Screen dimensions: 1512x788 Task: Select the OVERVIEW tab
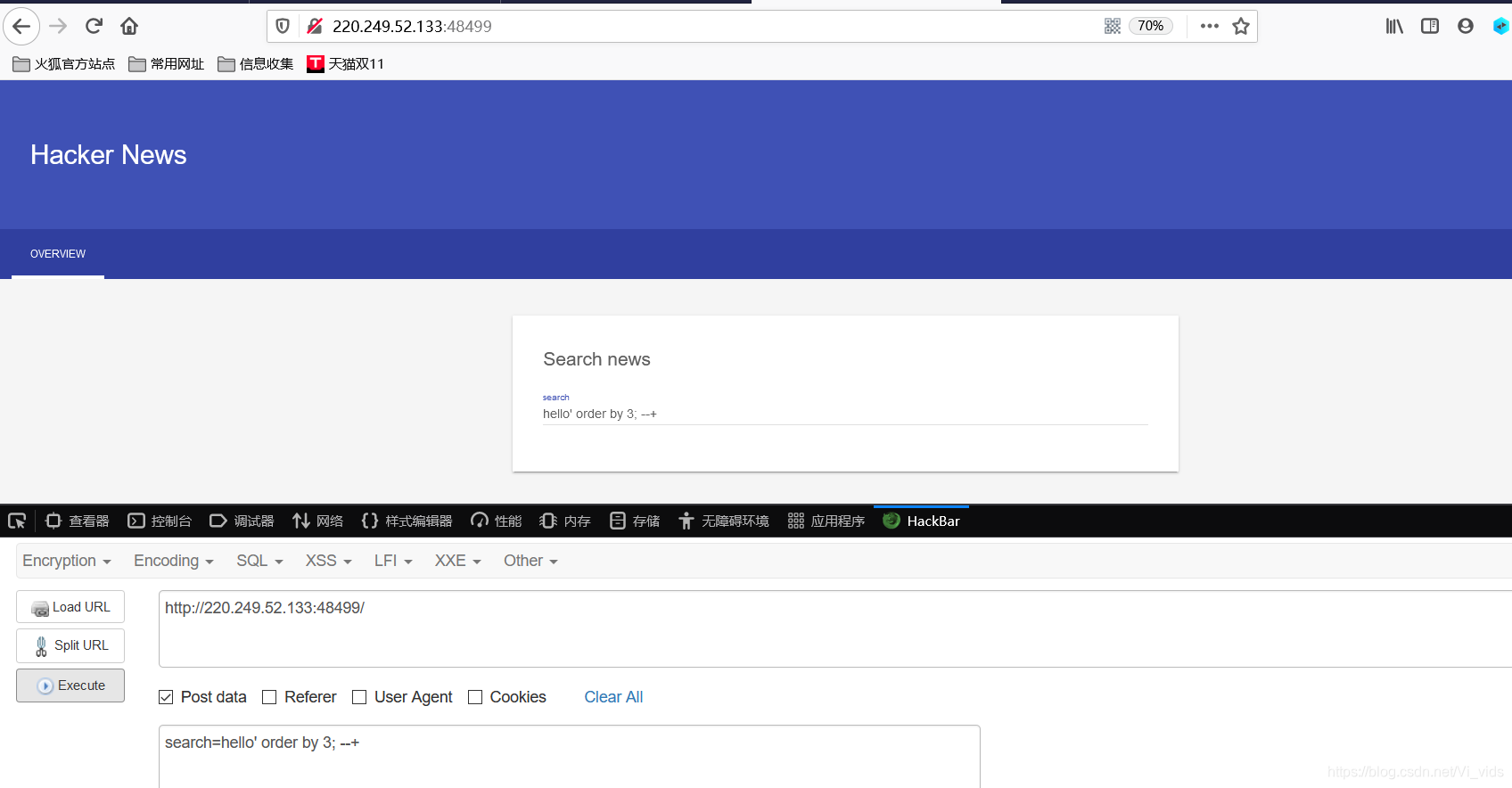58,254
